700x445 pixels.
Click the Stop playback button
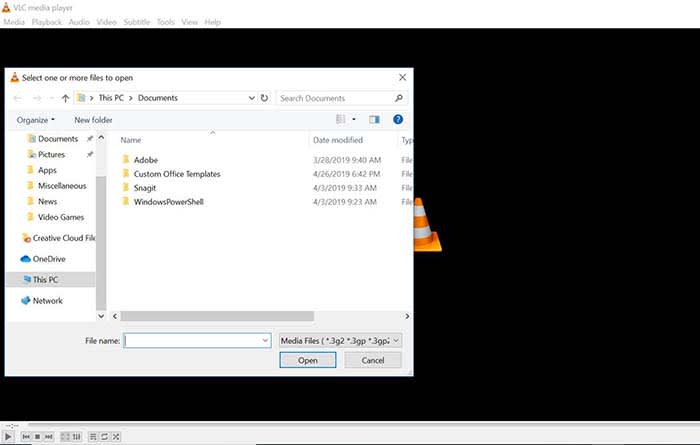point(37,437)
